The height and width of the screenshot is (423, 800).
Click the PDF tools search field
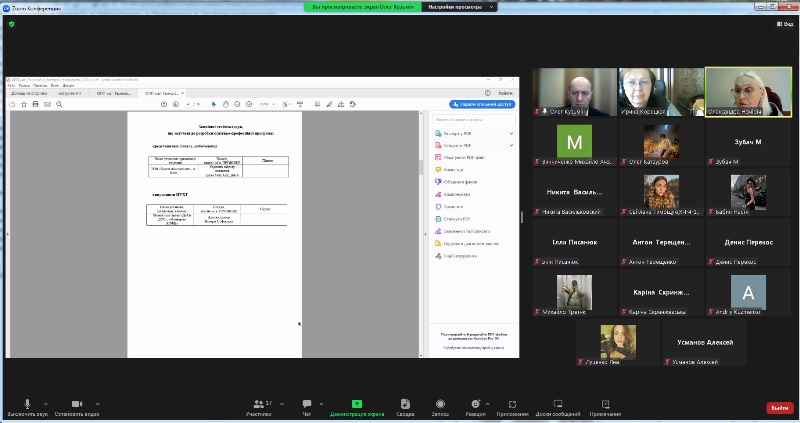[x=473, y=119]
